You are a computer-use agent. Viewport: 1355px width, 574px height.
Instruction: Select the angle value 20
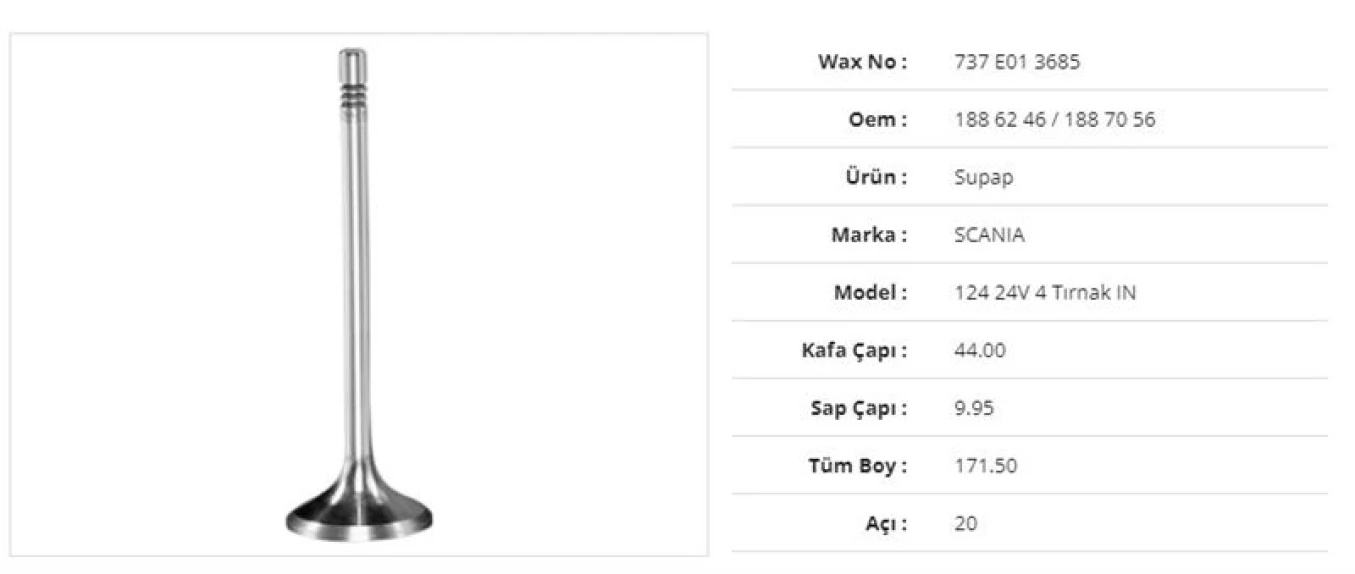[x=966, y=523]
